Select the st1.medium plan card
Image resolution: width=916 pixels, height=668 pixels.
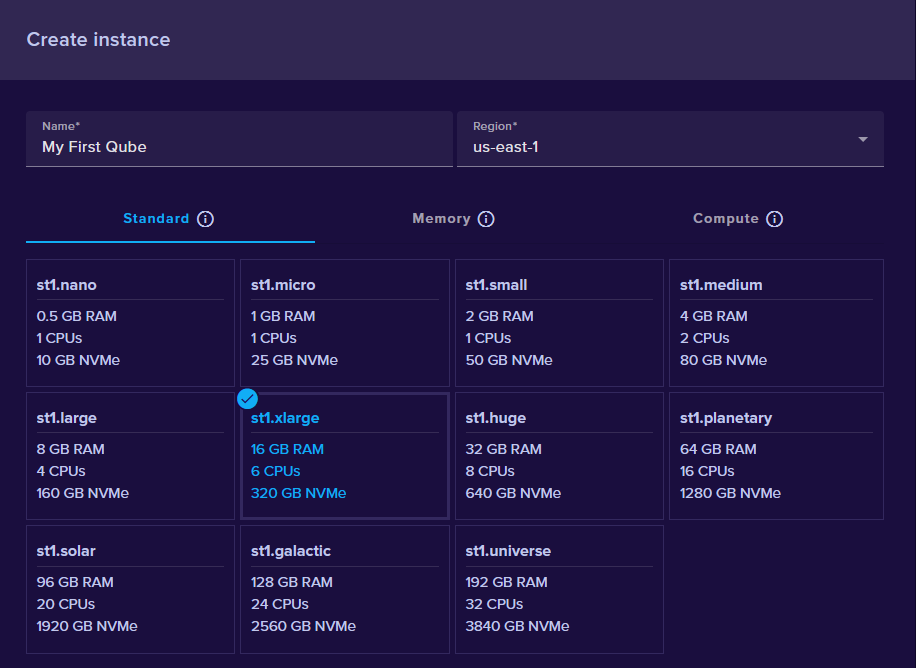tap(775, 323)
